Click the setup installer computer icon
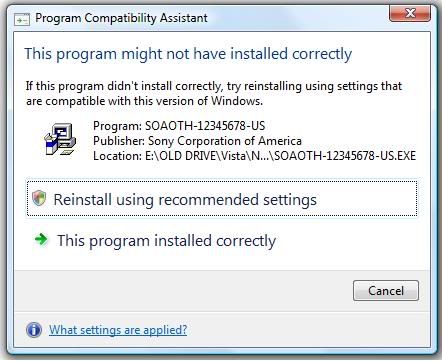Viewport: 442px width, 361px height. [60, 139]
